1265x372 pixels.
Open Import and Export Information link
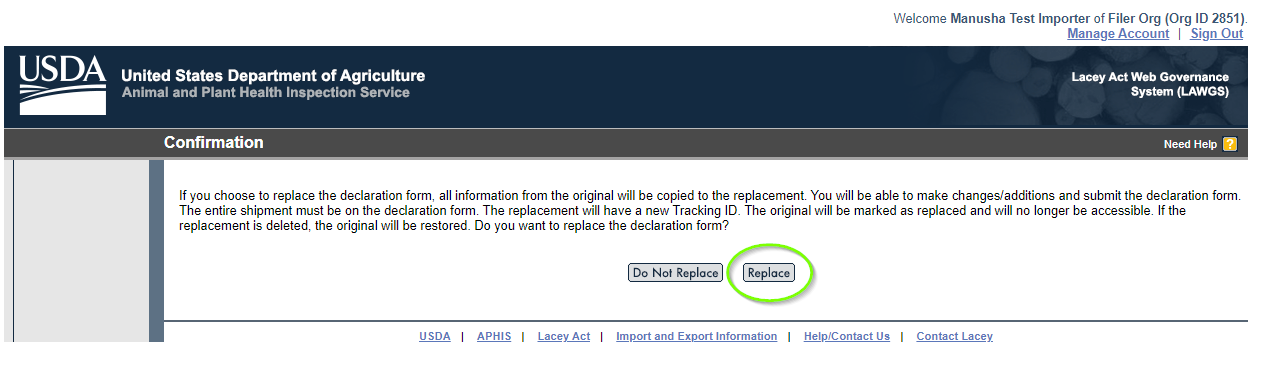point(696,337)
